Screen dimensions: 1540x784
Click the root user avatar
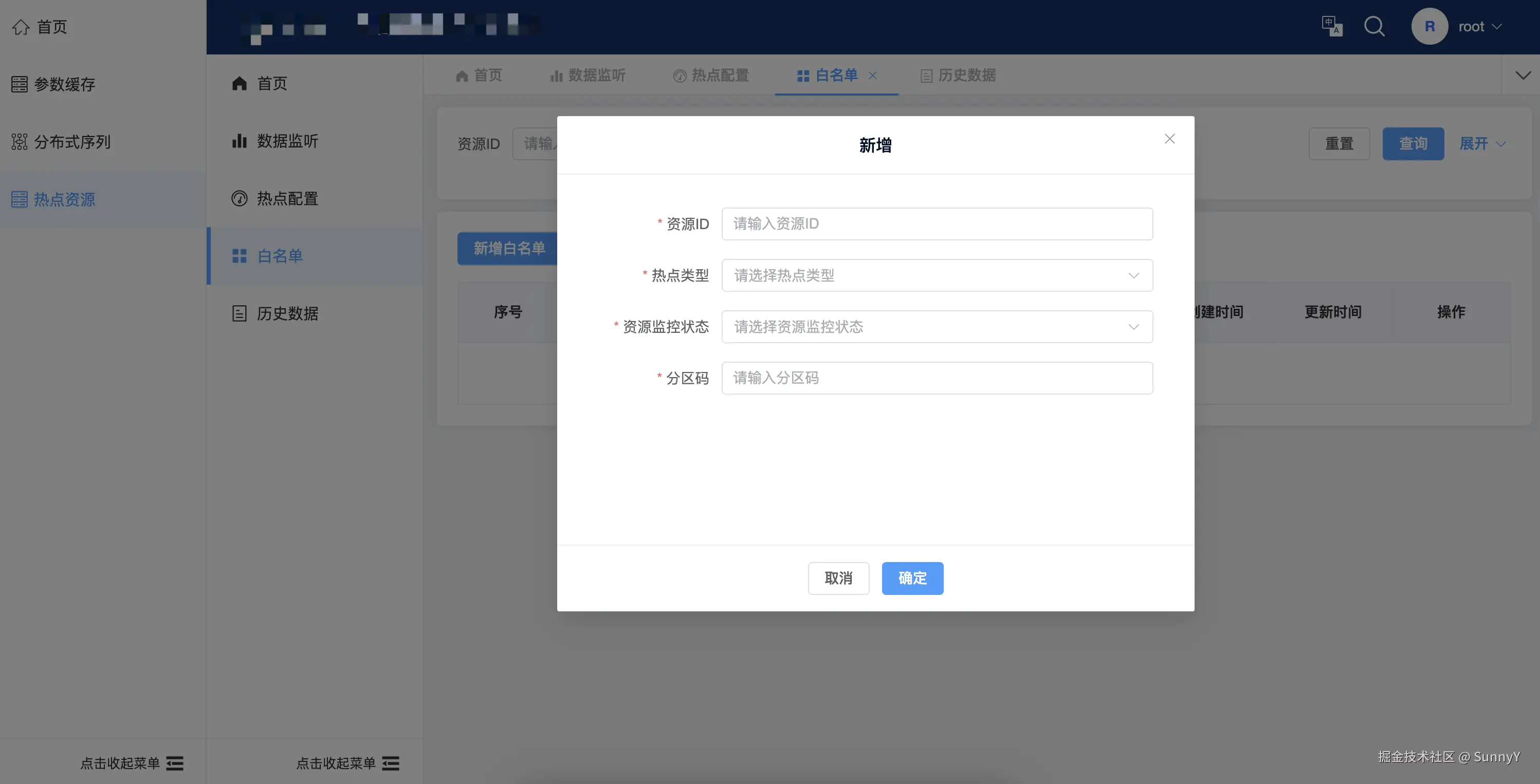click(1429, 26)
